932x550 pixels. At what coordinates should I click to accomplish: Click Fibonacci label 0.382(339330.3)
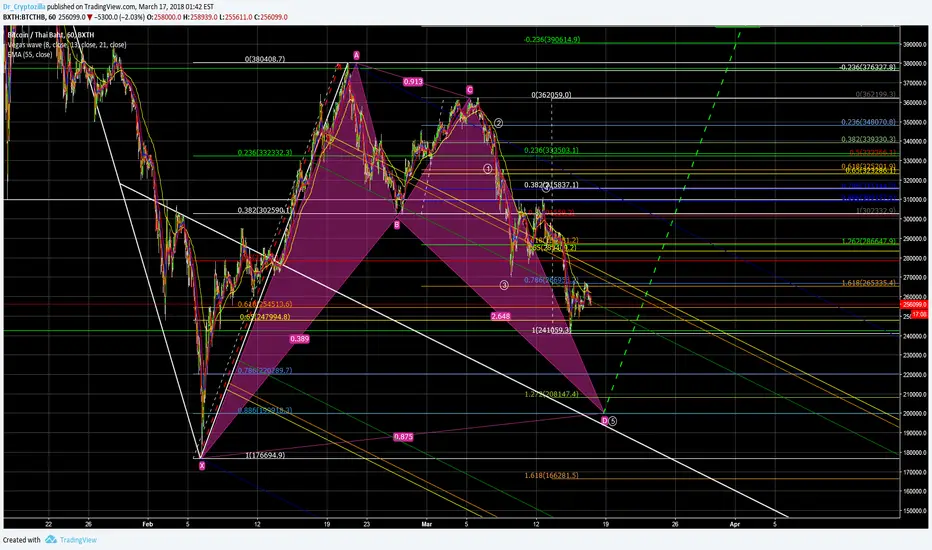868,140
